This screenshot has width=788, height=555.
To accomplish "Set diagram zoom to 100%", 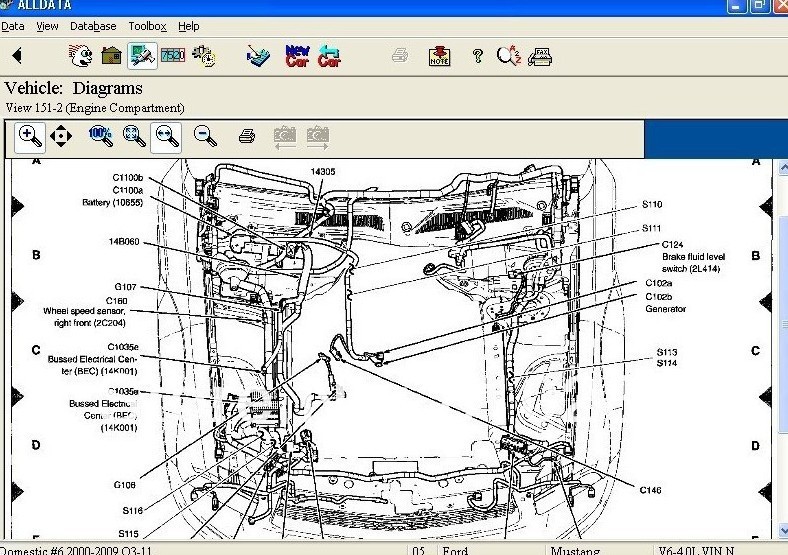I will pyautogui.click(x=101, y=136).
